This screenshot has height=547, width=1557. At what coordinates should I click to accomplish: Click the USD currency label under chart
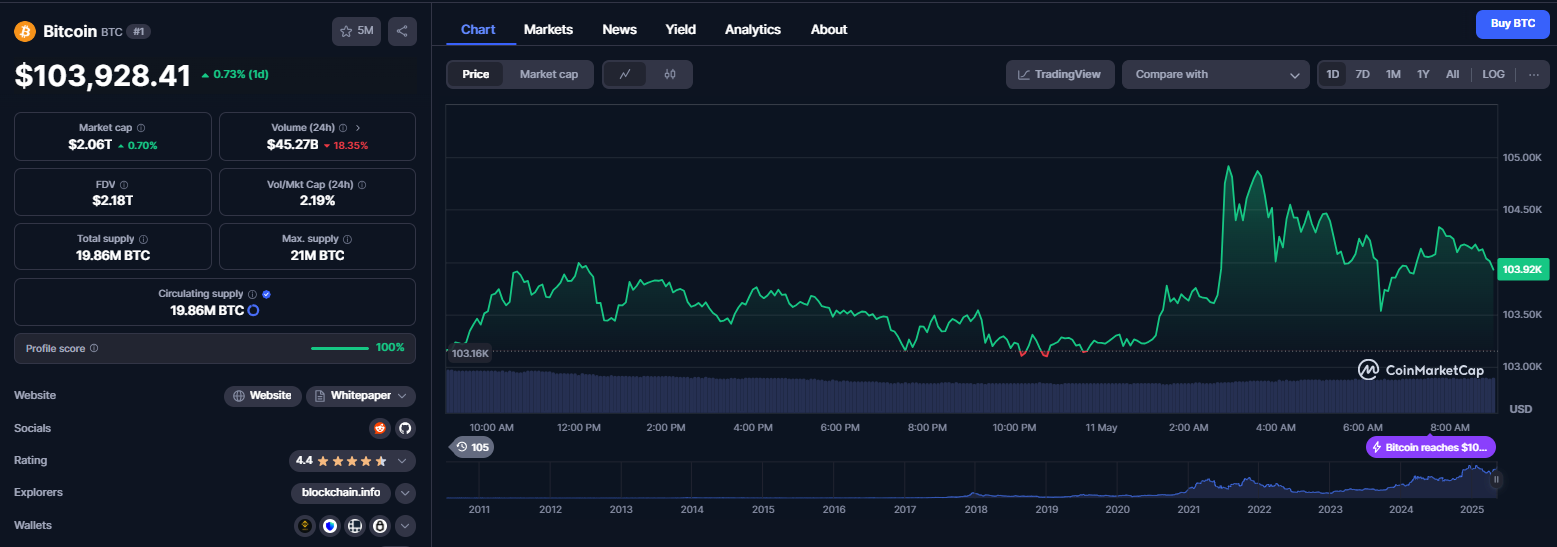pyautogui.click(x=1520, y=409)
